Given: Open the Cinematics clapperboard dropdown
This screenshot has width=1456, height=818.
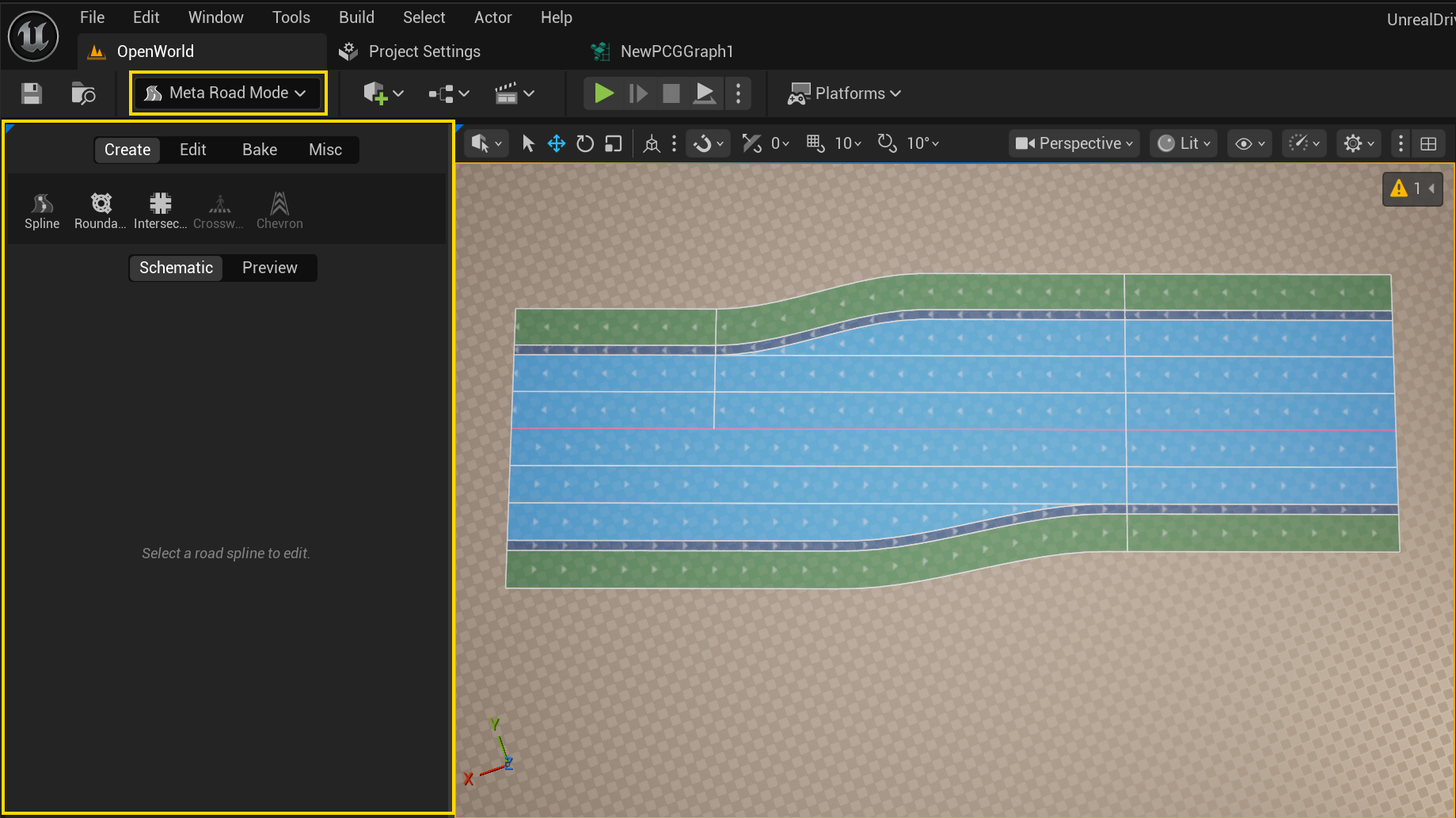Looking at the screenshot, I should coord(515,93).
